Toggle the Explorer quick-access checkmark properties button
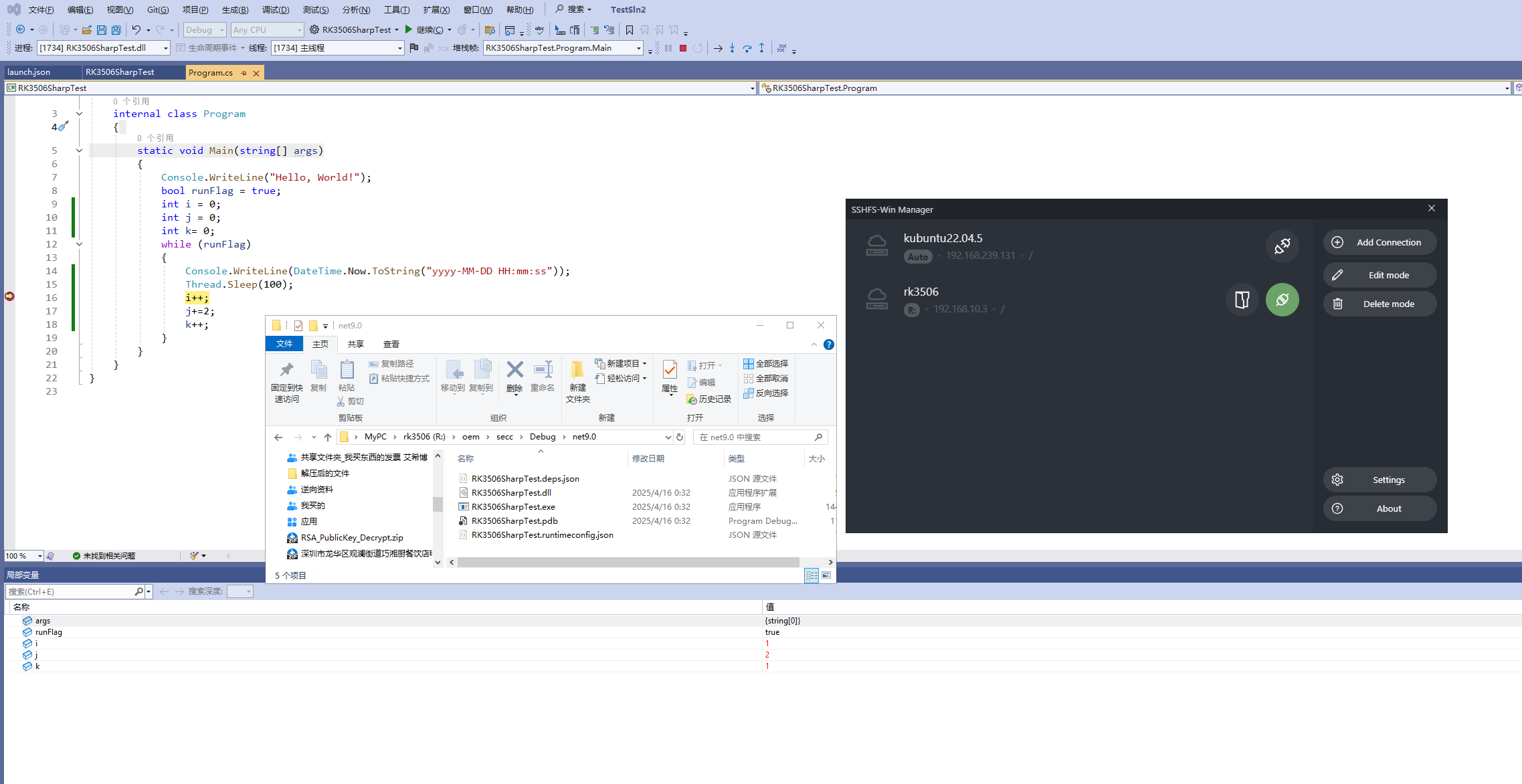 (298, 326)
